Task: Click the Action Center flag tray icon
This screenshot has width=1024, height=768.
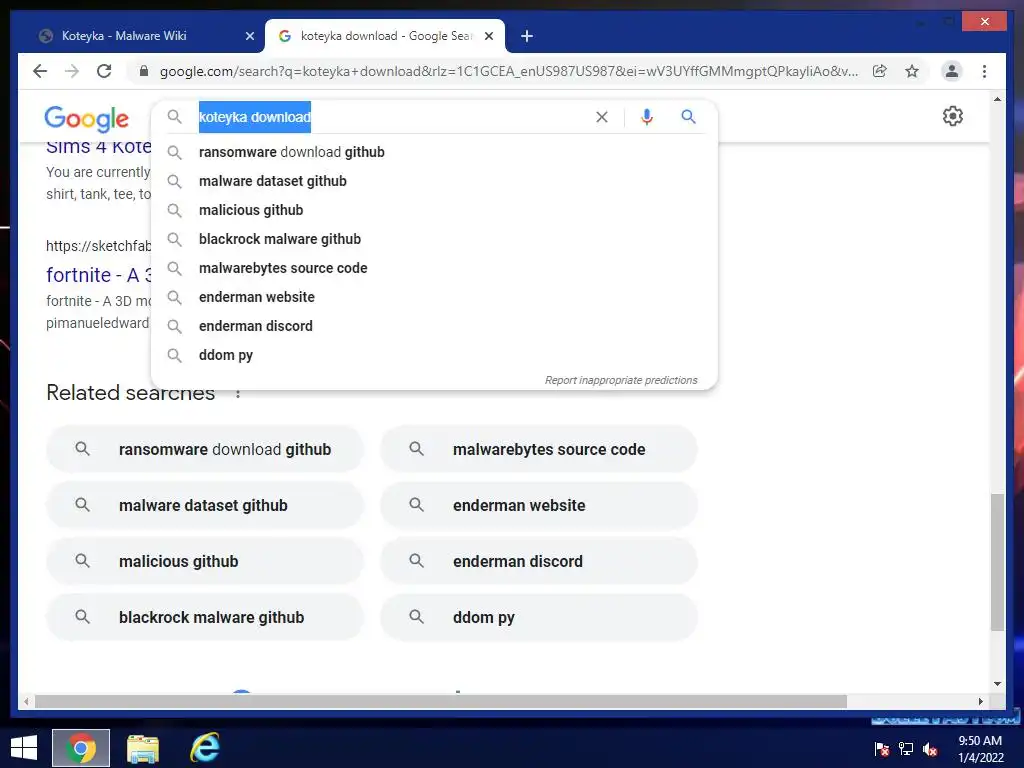Action: point(882,749)
